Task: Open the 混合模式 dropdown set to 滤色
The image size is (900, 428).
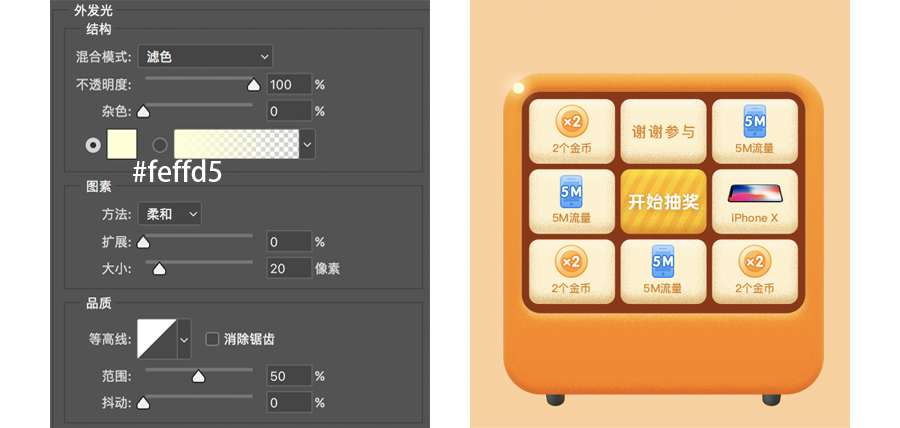Action: [x=205, y=56]
